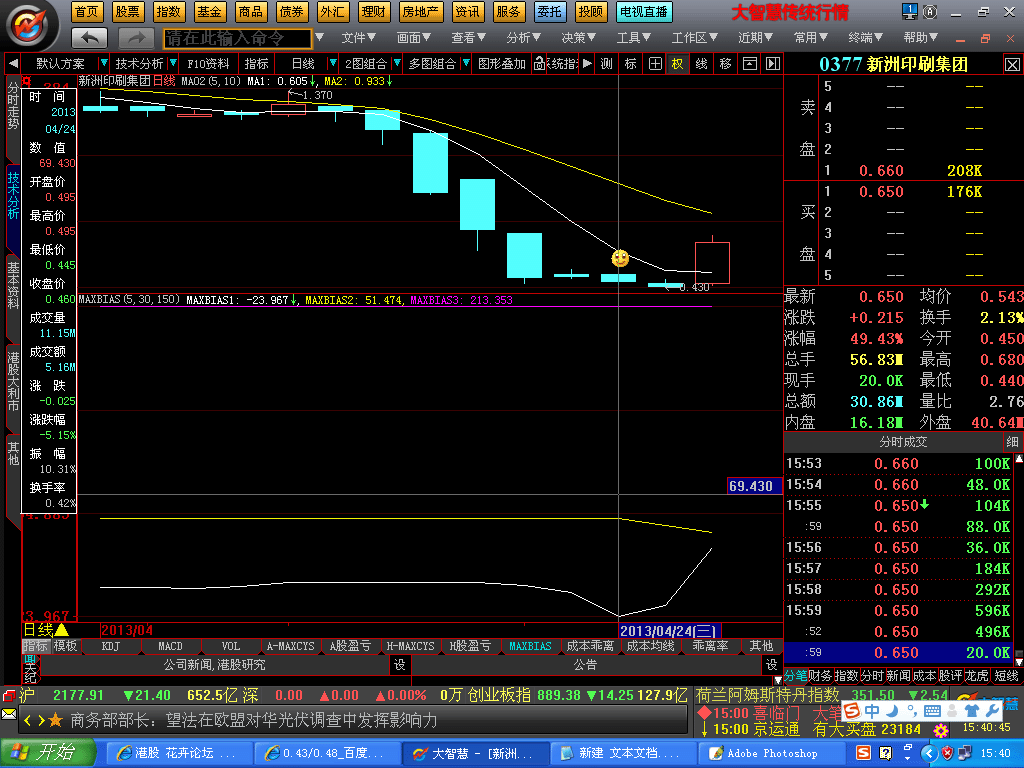Switch to the MACD indicator tab
Screen dimensions: 1024x768
coord(170,646)
